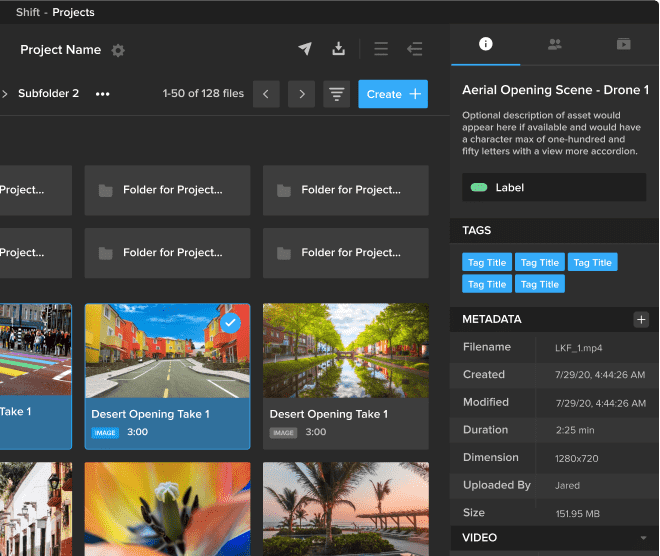Click first Tag Title in top row

click(487, 262)
